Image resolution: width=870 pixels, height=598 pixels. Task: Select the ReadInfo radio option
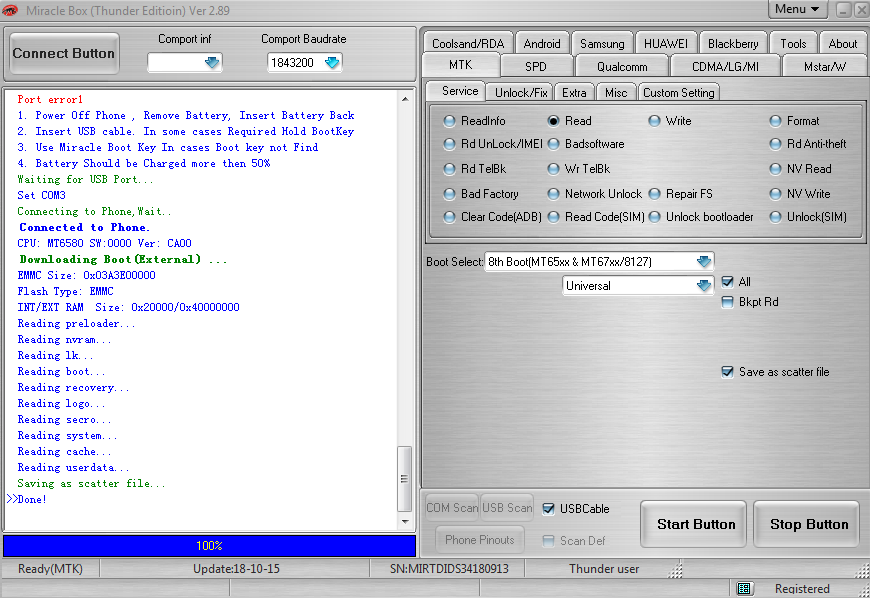click(449, 121)
